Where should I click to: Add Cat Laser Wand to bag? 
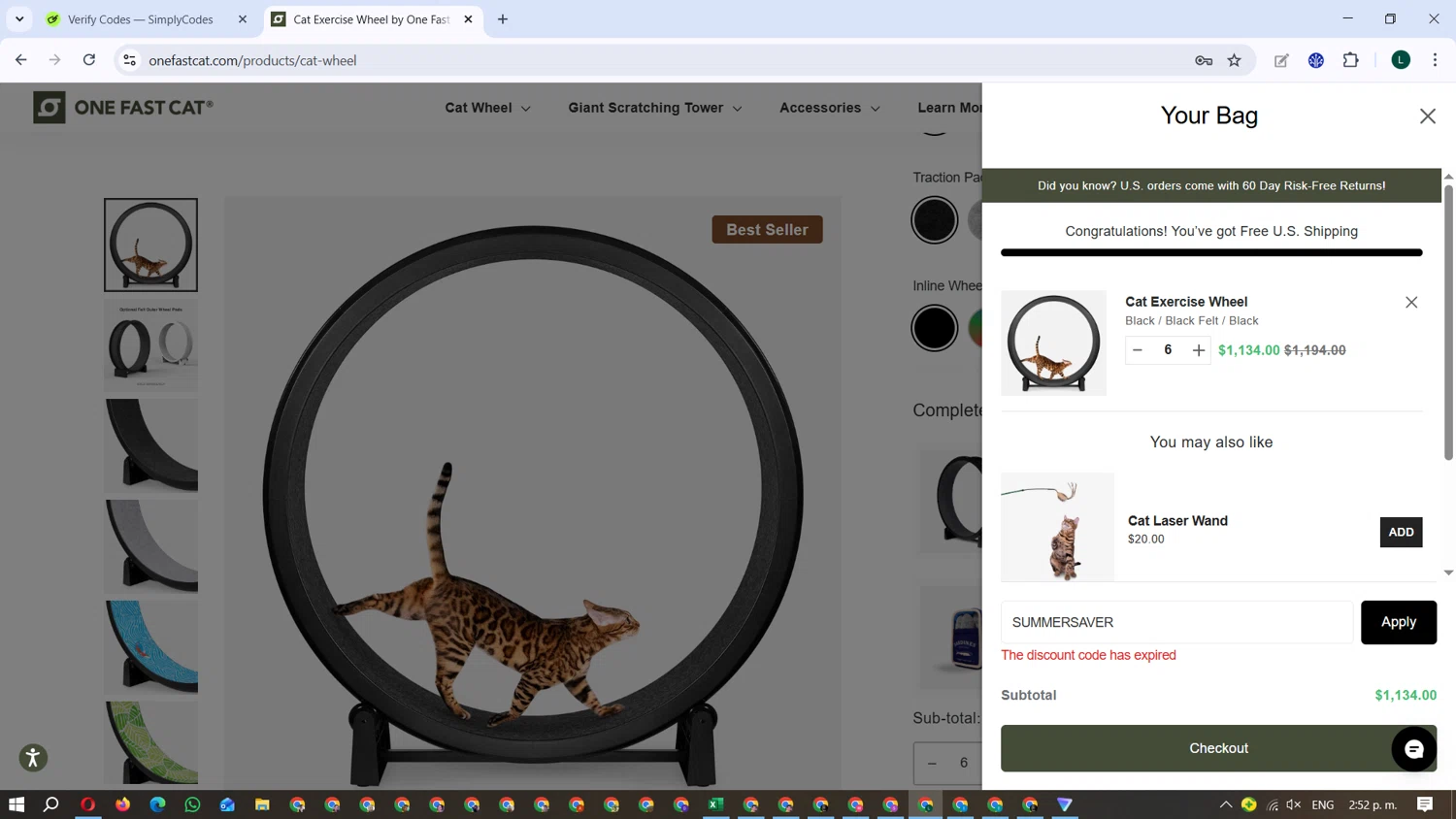[1401, 532]
